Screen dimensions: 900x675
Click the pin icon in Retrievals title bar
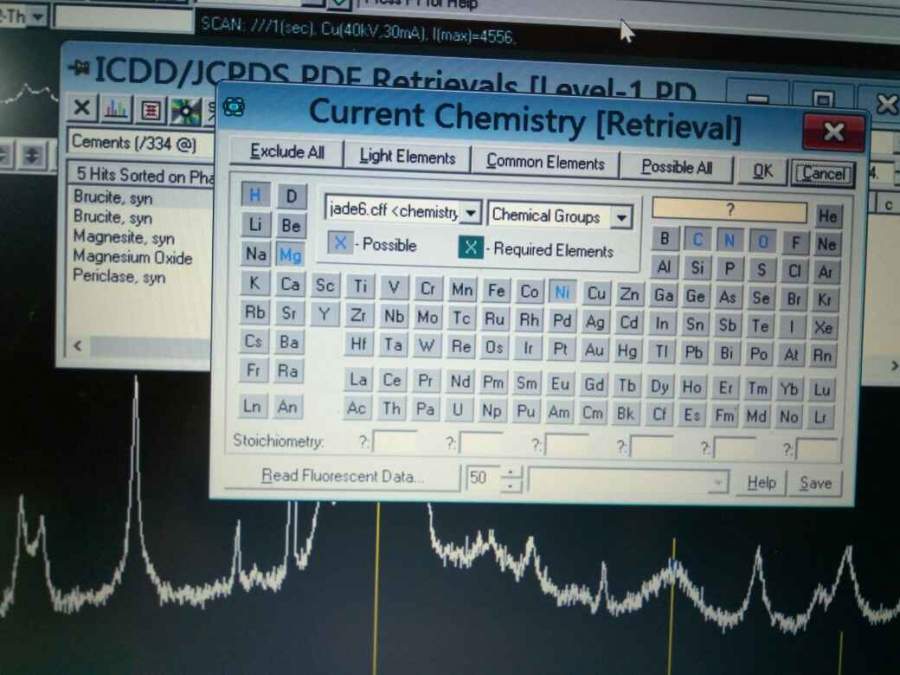coord(79,68)
